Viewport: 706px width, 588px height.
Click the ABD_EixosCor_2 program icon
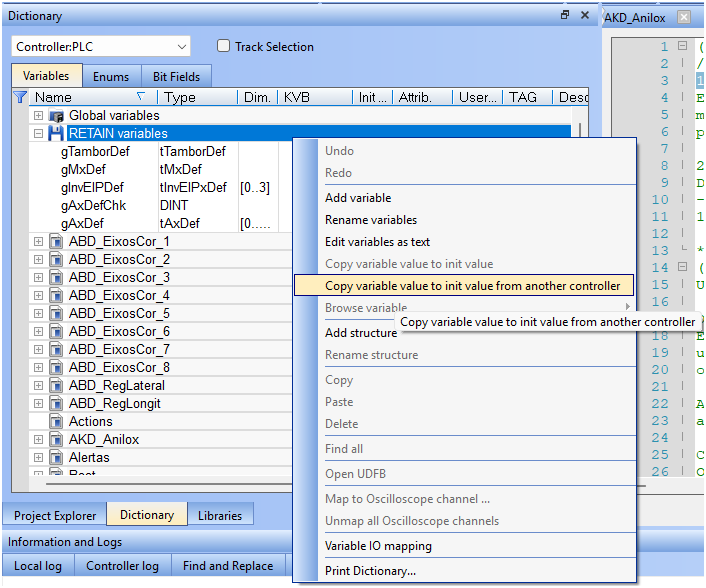56,260
